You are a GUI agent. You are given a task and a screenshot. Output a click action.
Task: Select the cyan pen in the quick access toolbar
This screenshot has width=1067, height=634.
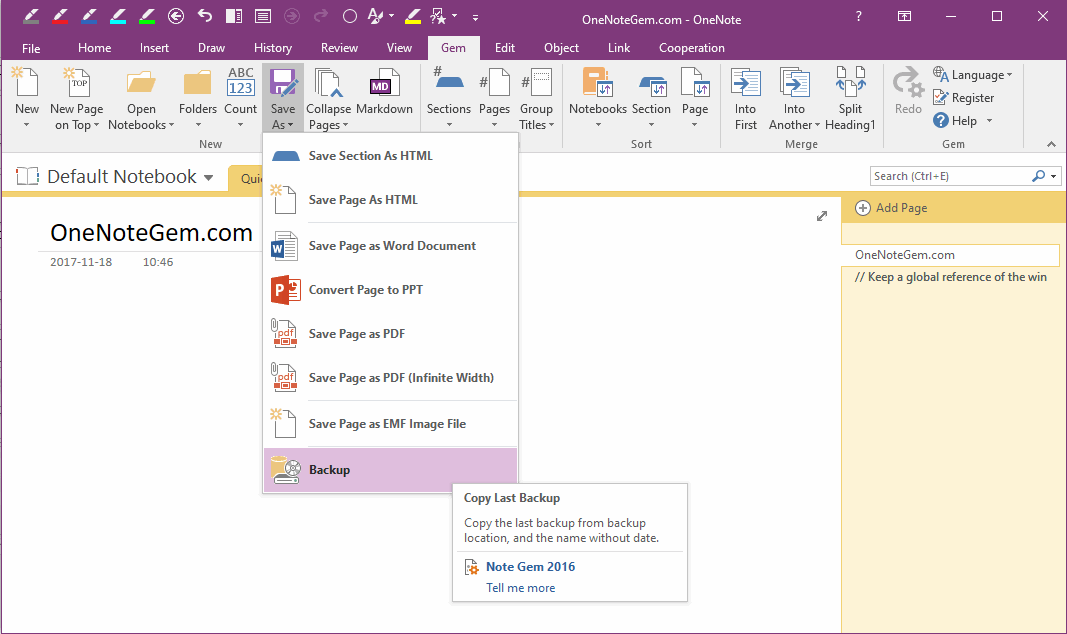coord(118,16)
